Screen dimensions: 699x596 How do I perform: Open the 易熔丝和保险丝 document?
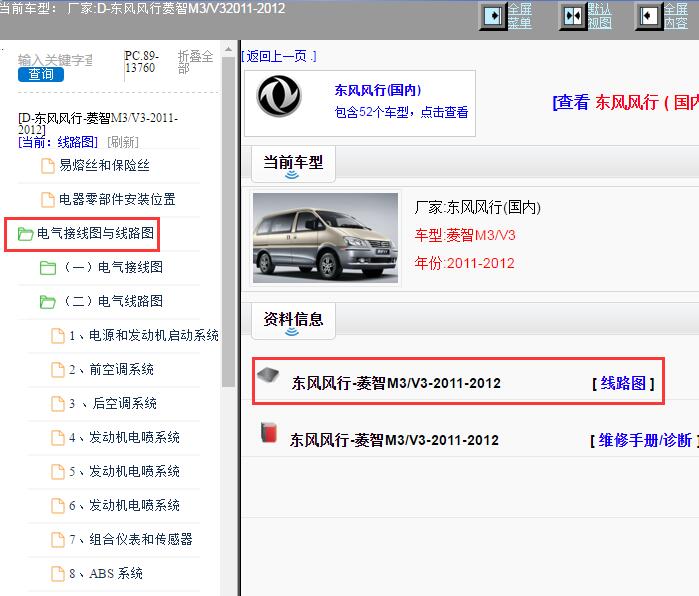[x=104, y=165]
